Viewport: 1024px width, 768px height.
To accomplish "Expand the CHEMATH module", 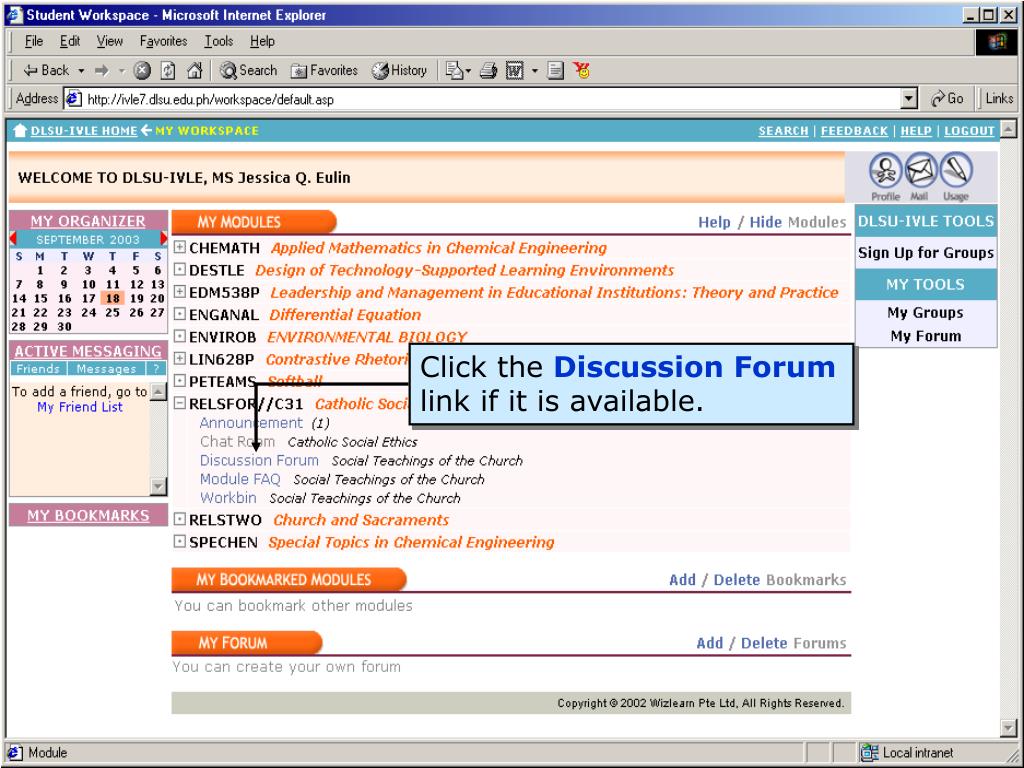I will 180,248.
